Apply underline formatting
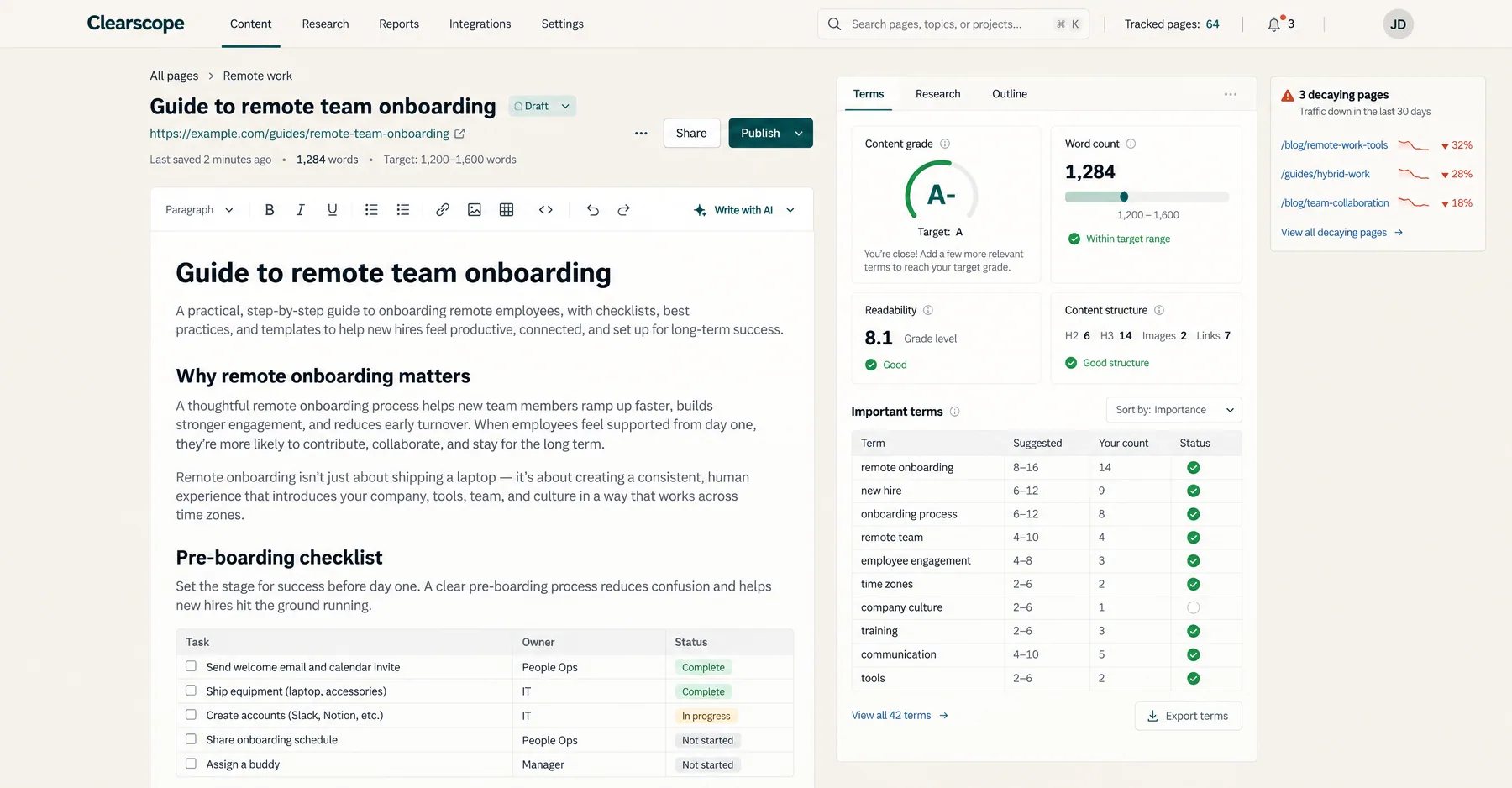1512x788 pixels. (332, 210)
